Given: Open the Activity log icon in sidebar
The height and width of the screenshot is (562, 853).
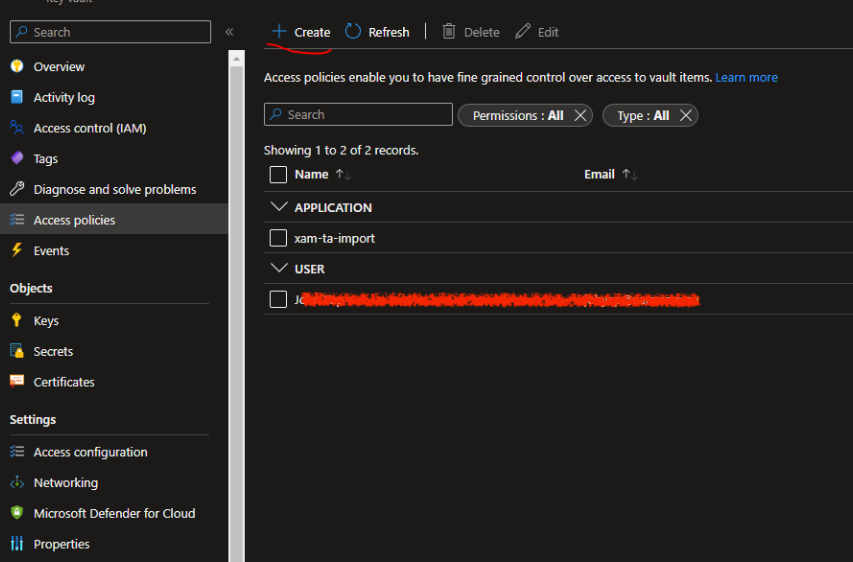Looking at the screenshot, I should tap(16, 97).
